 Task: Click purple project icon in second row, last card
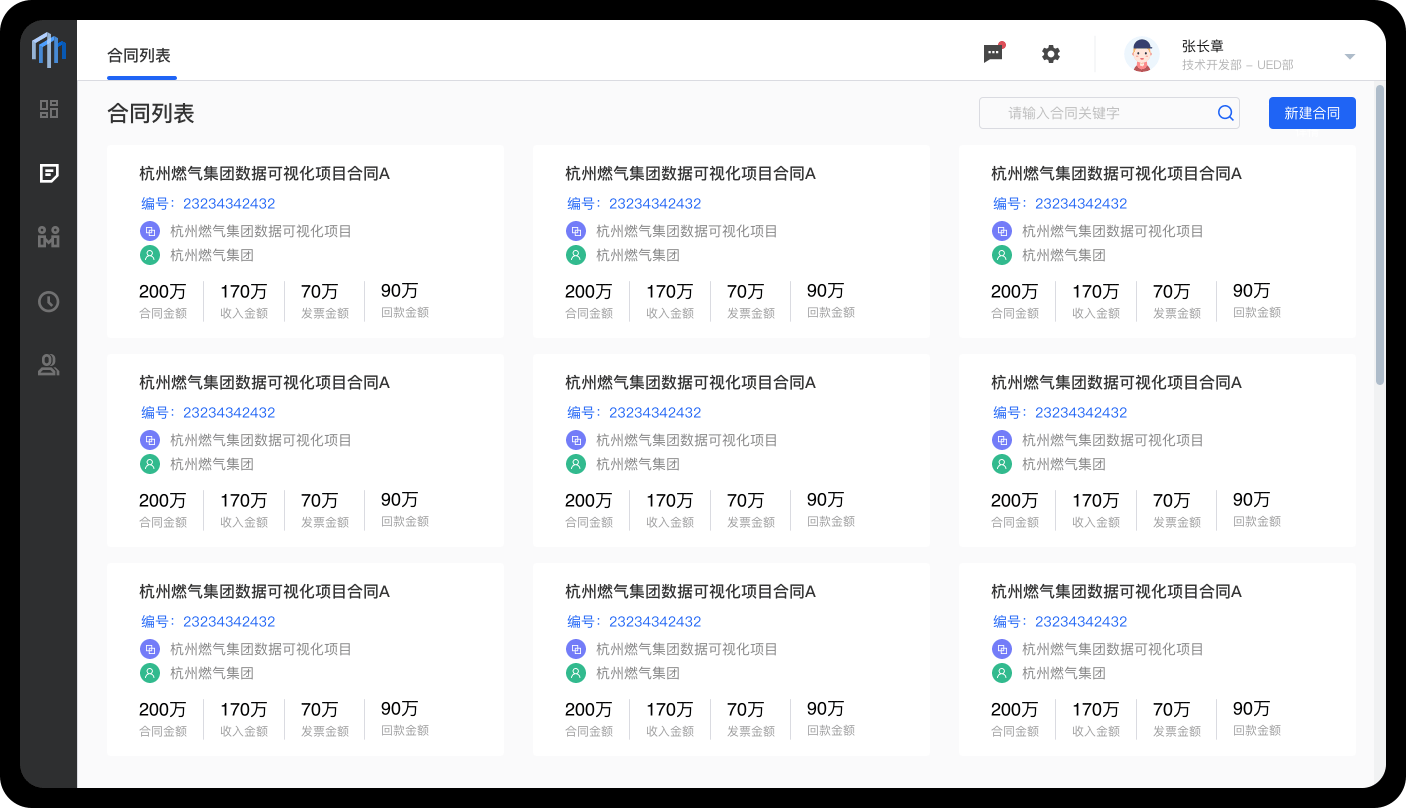tap(1002, 440)
